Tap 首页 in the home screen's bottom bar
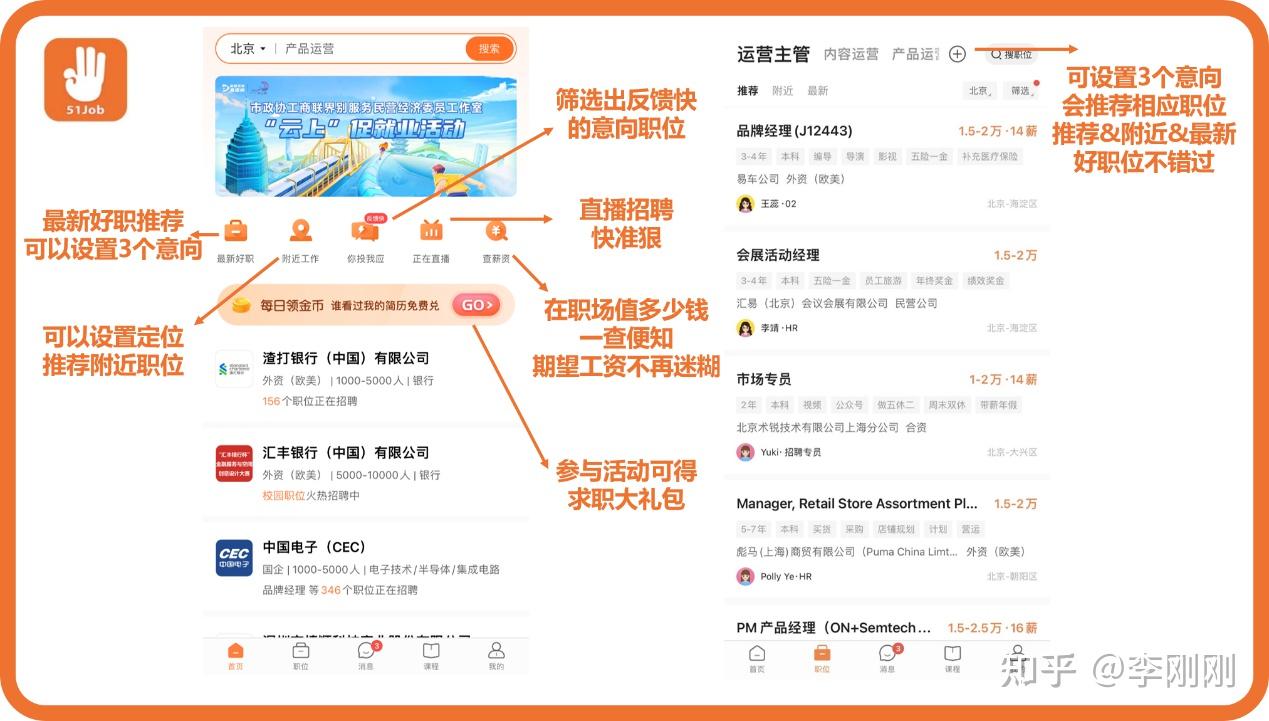This screenshot has height=721, width=1269. pos(235,656)
